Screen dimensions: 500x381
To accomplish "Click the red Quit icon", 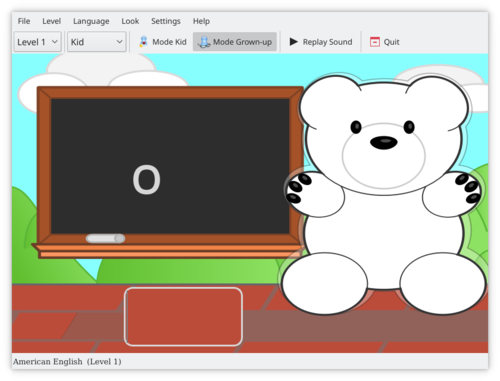I will [x=375, y=42].
